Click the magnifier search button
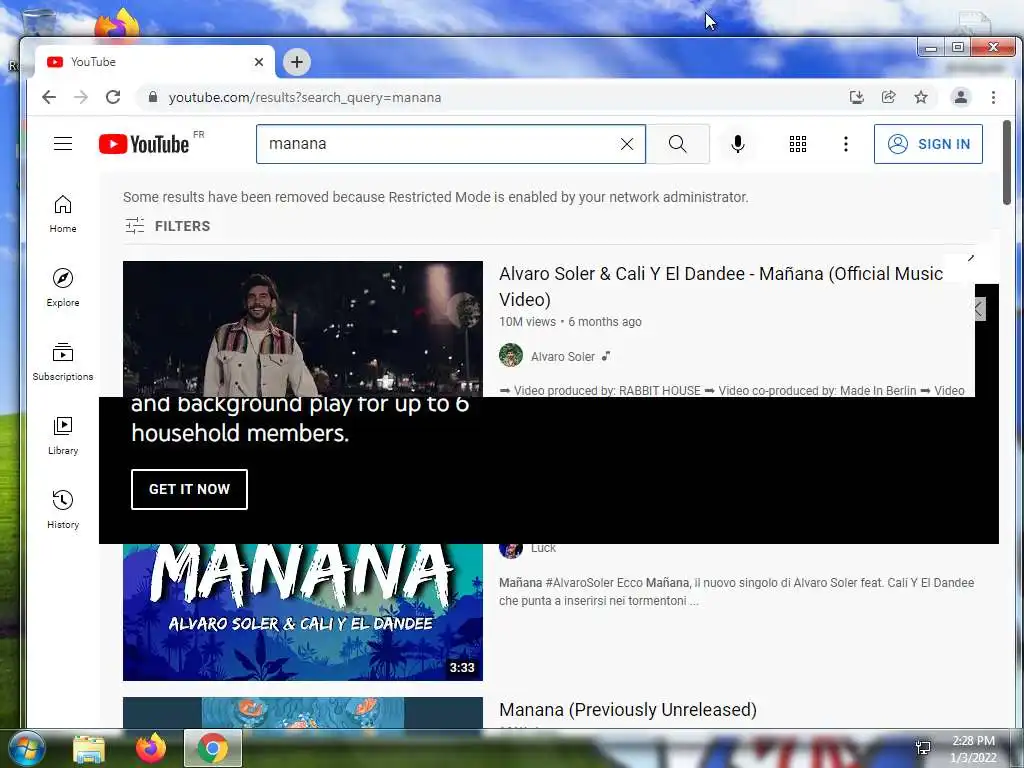The height and width of the screenshot is (768, 1024). coord(678,144)
